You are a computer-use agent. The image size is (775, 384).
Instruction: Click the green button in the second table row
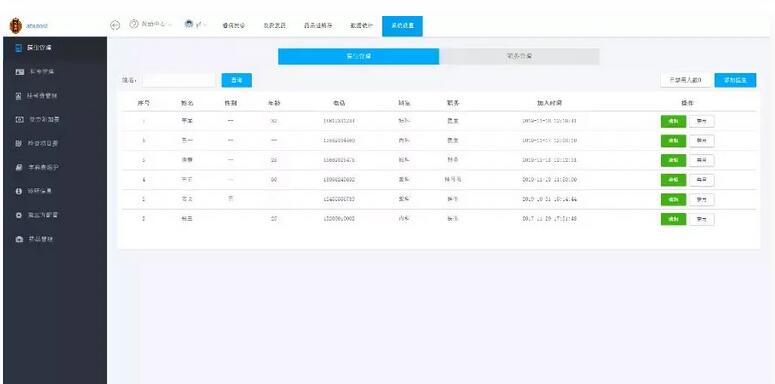click(673, 141)
